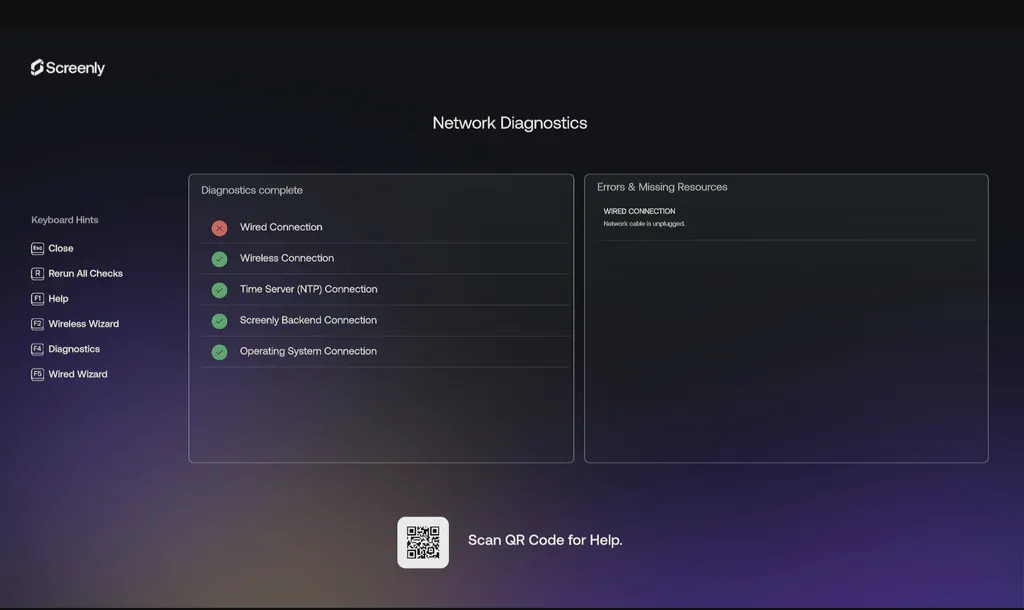Screen dimensions: 1024x610
Task: Click green check for Screenly Backend Connection
Action: click(x=219, y=321)
